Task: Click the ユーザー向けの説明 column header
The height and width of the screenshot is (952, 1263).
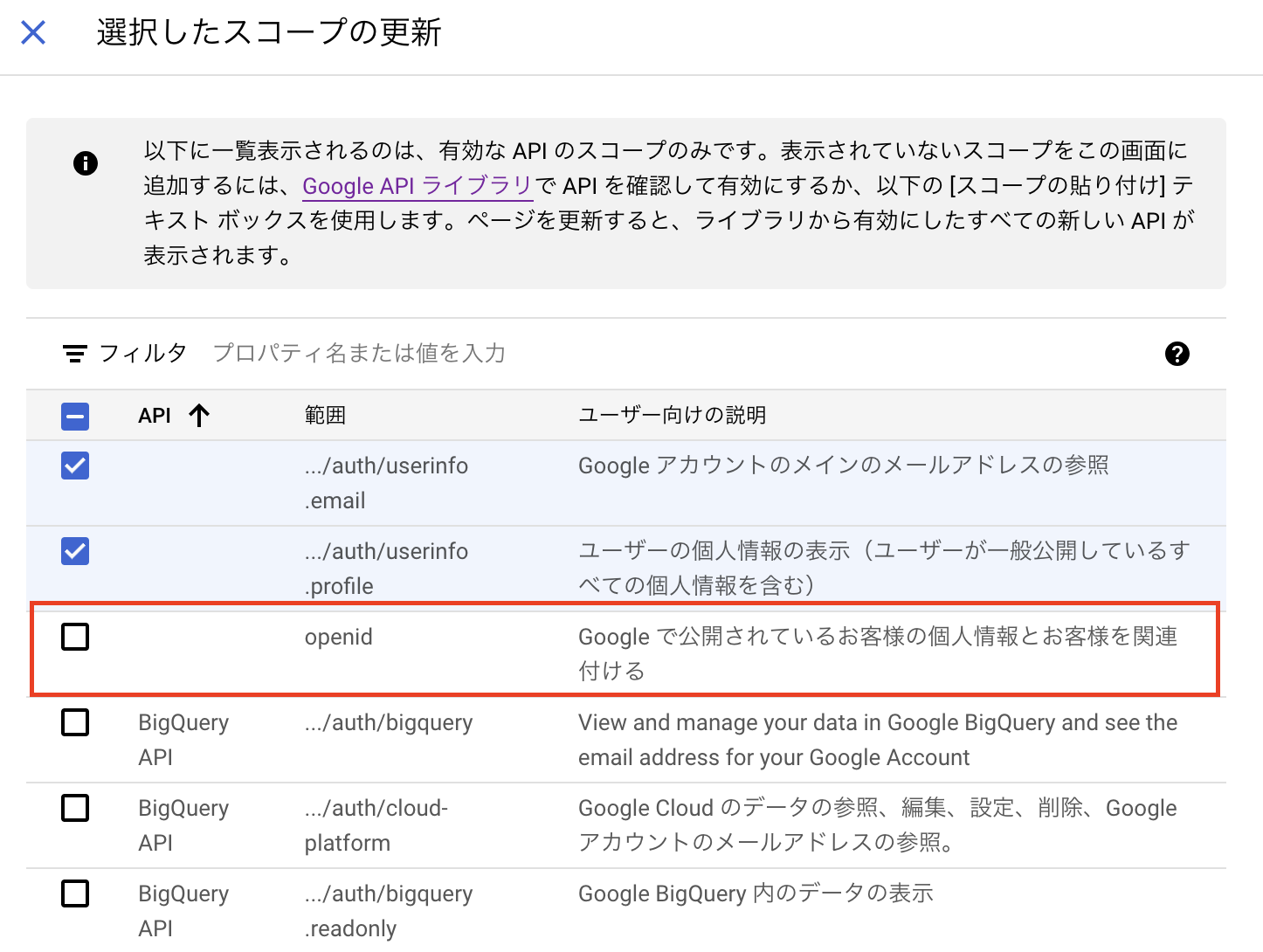Action: click(x=673, y=414)
